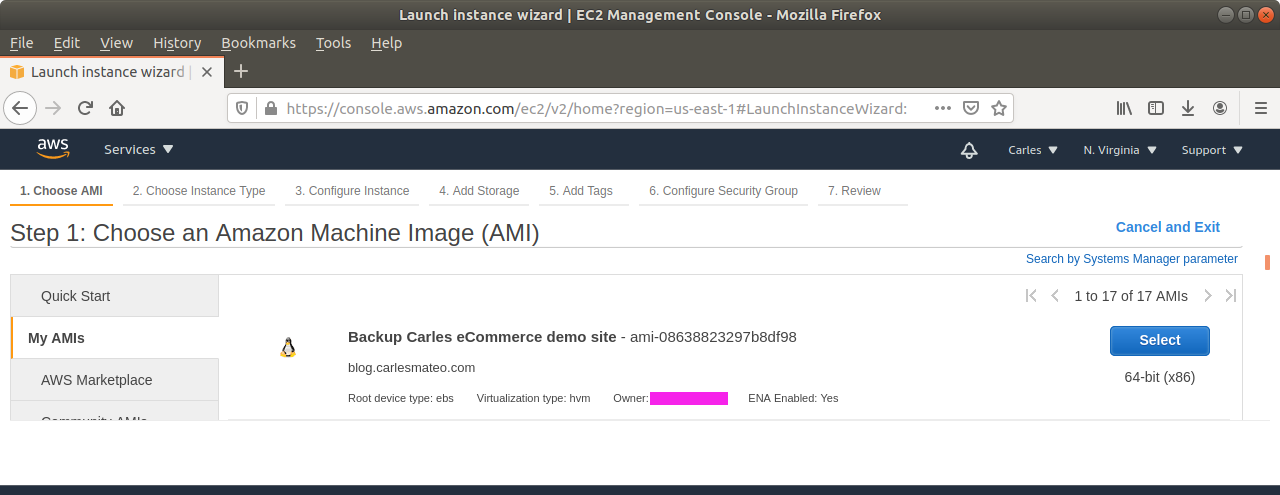Open the View menu
The height and width of the screenshot is (495, 1280).
117,43
